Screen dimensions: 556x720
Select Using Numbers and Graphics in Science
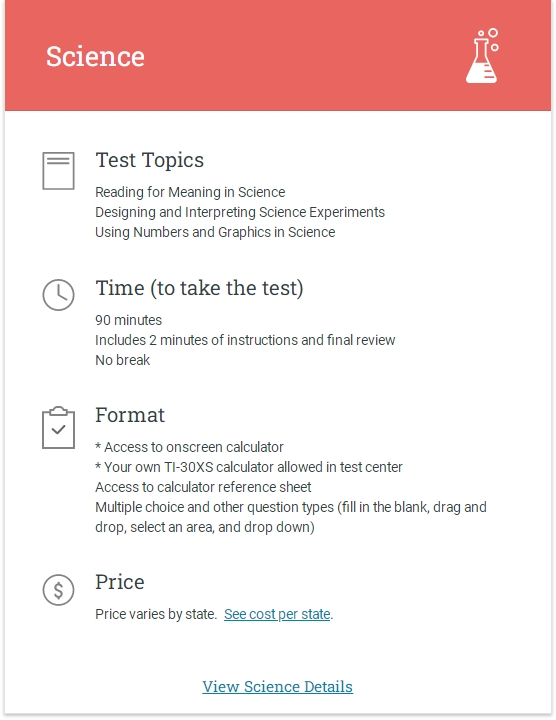click(215, 232)
